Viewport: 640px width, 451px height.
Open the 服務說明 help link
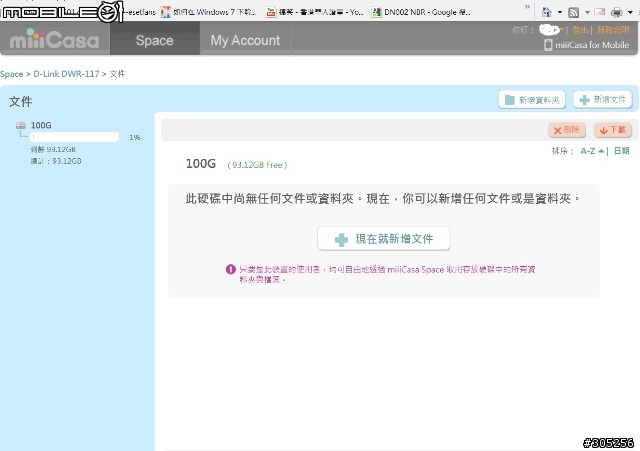coord(612,30)
